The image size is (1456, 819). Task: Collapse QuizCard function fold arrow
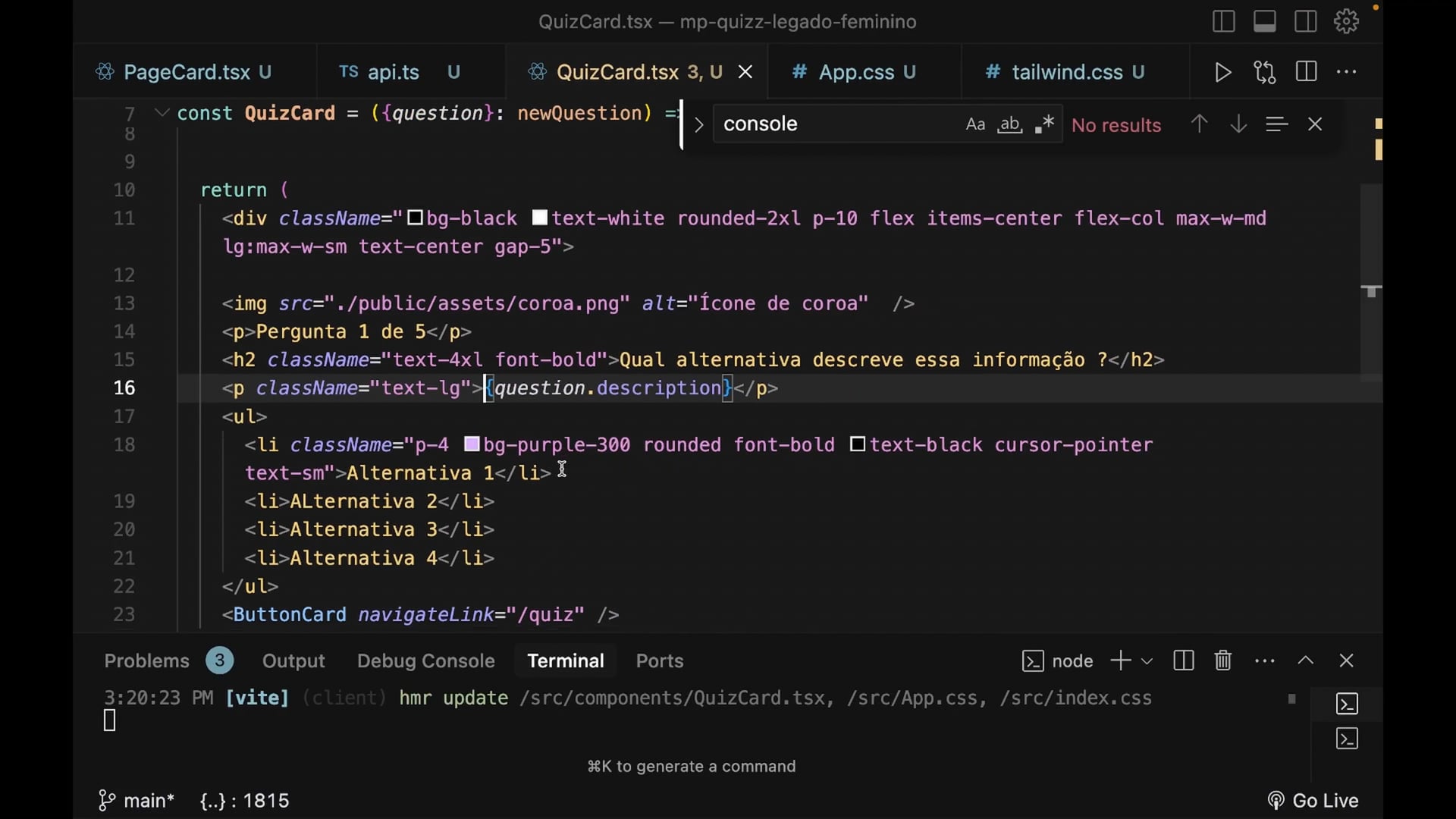point(161,113)
